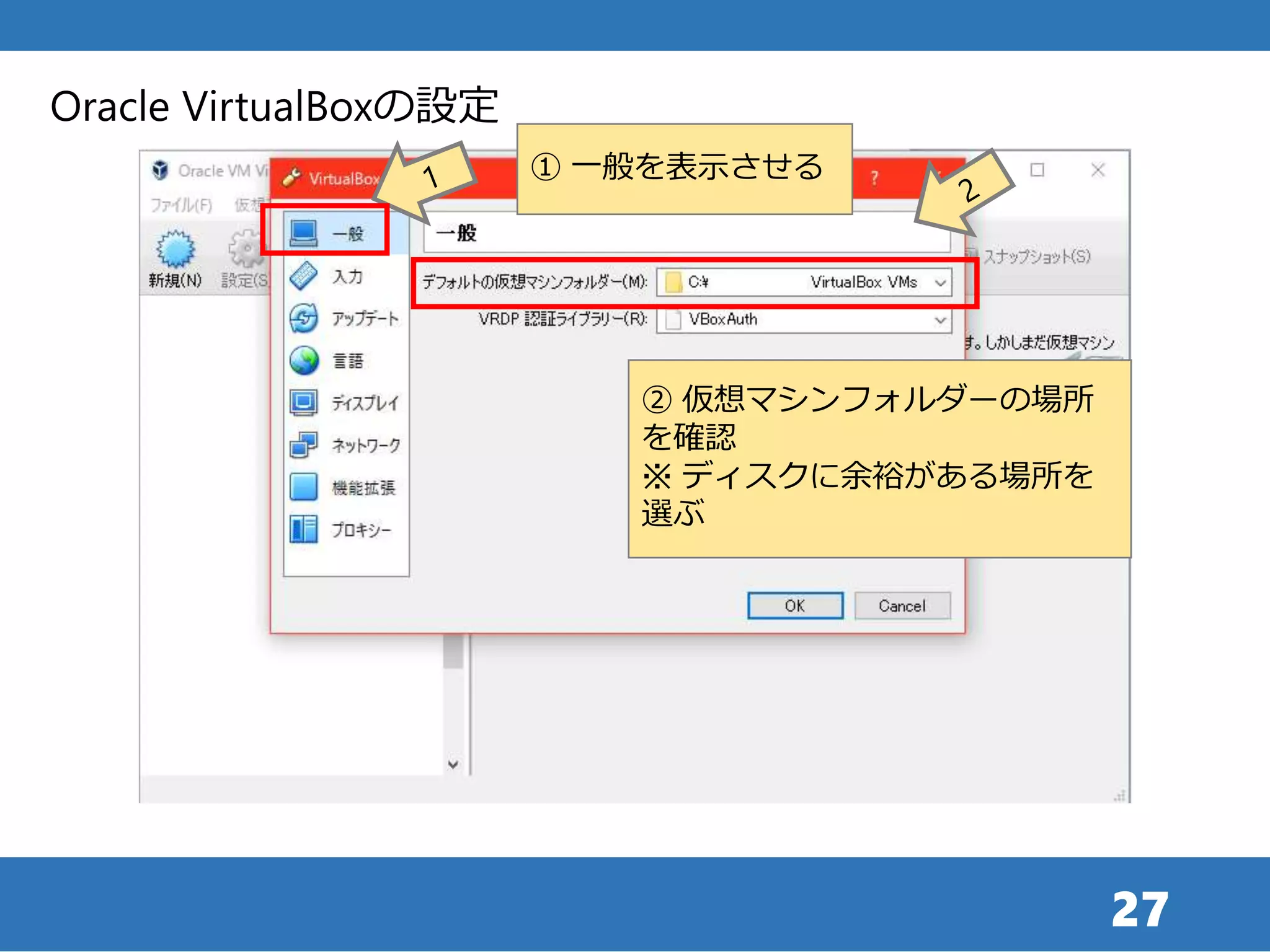The image size is (1270, 952).
Task: Click the OK button
Action: [x=795, y=606]
